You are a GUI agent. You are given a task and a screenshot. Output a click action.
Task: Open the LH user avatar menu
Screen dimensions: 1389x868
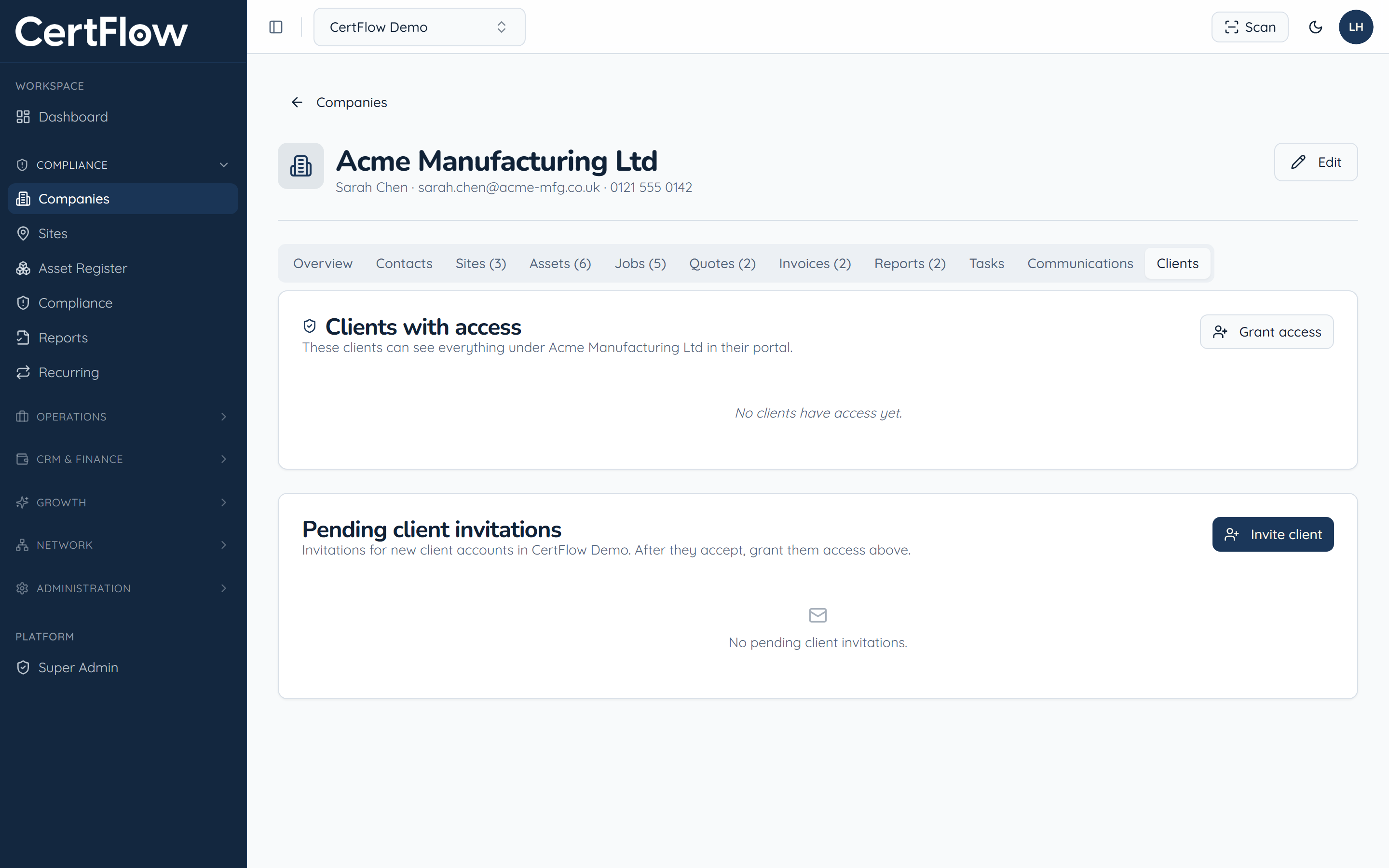tap(1356, 27)
